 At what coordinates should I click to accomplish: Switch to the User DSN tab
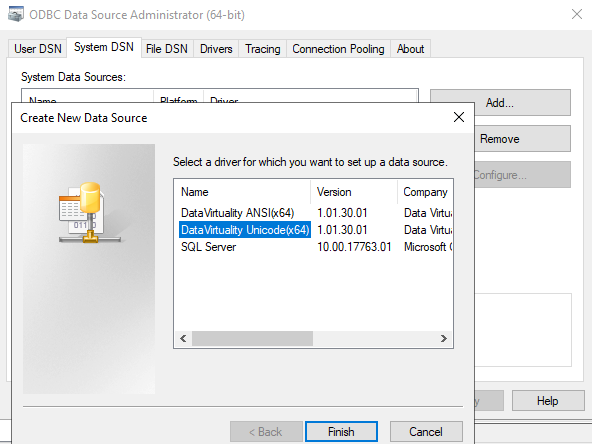coord(38,49)
